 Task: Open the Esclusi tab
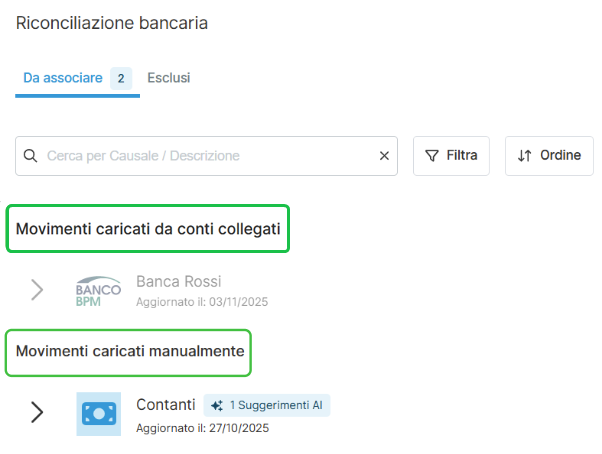point(168,78)
